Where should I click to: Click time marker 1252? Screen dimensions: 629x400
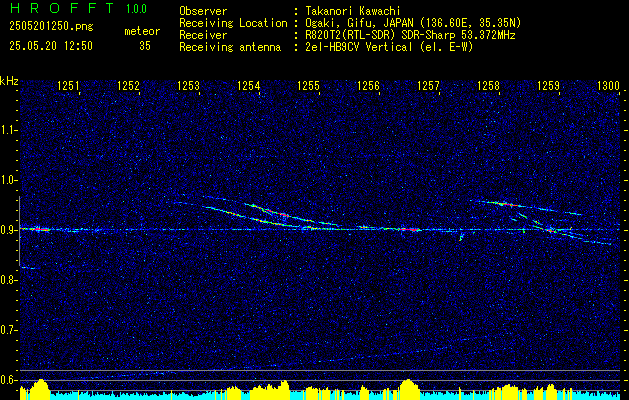click(128, 85)
